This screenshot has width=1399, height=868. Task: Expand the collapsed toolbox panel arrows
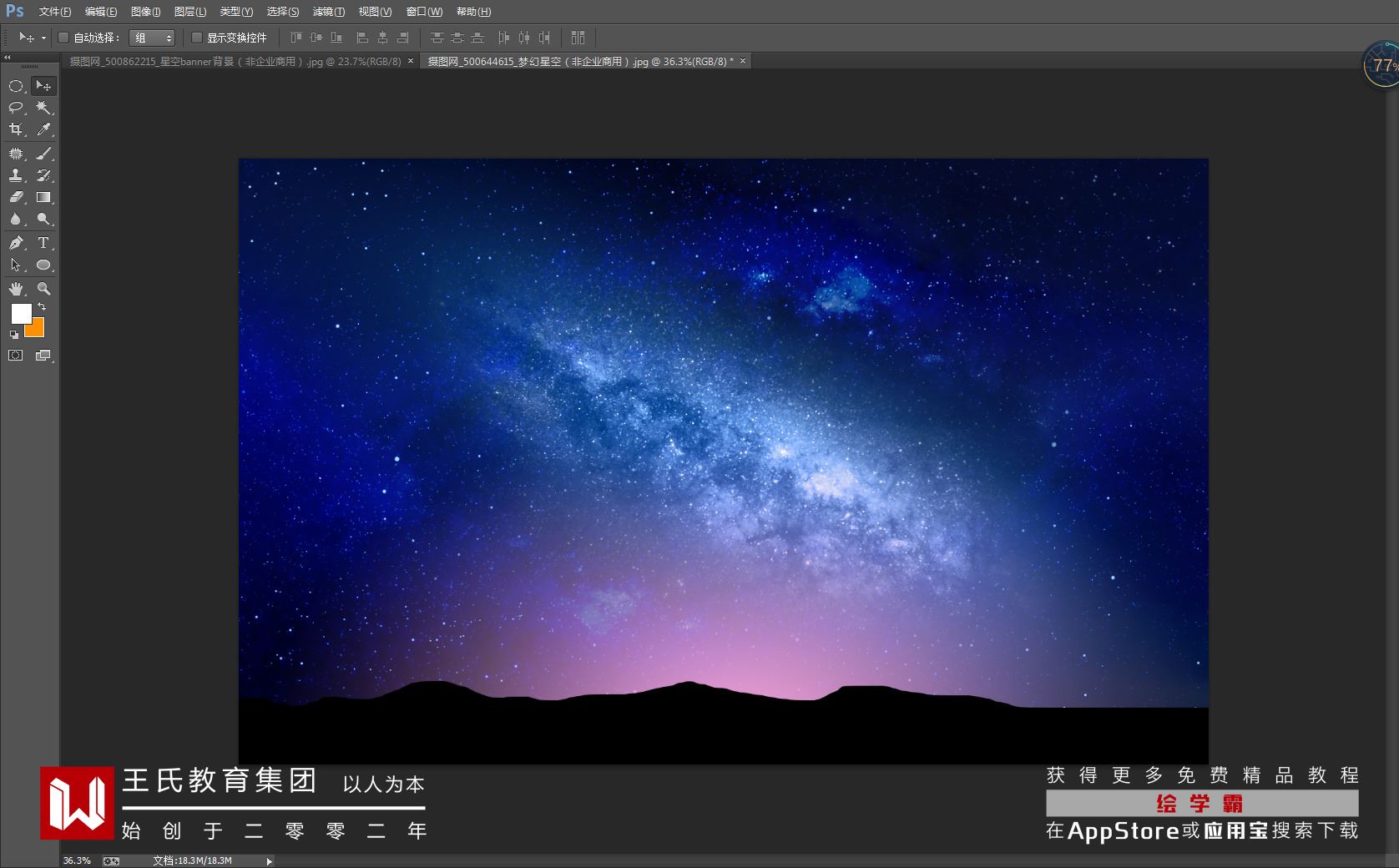pyautogui.click(x=8, y=58)
